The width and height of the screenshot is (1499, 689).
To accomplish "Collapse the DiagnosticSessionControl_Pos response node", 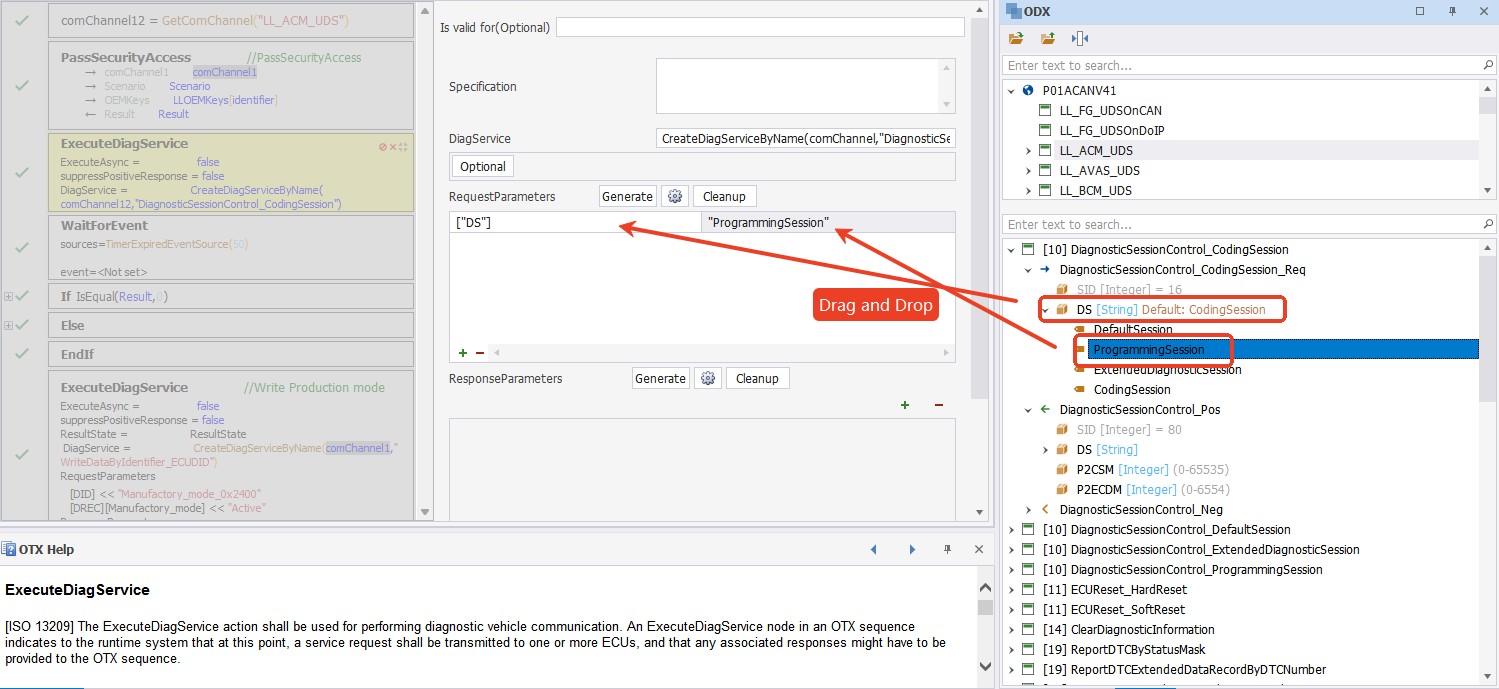I will pos(1029,409).
